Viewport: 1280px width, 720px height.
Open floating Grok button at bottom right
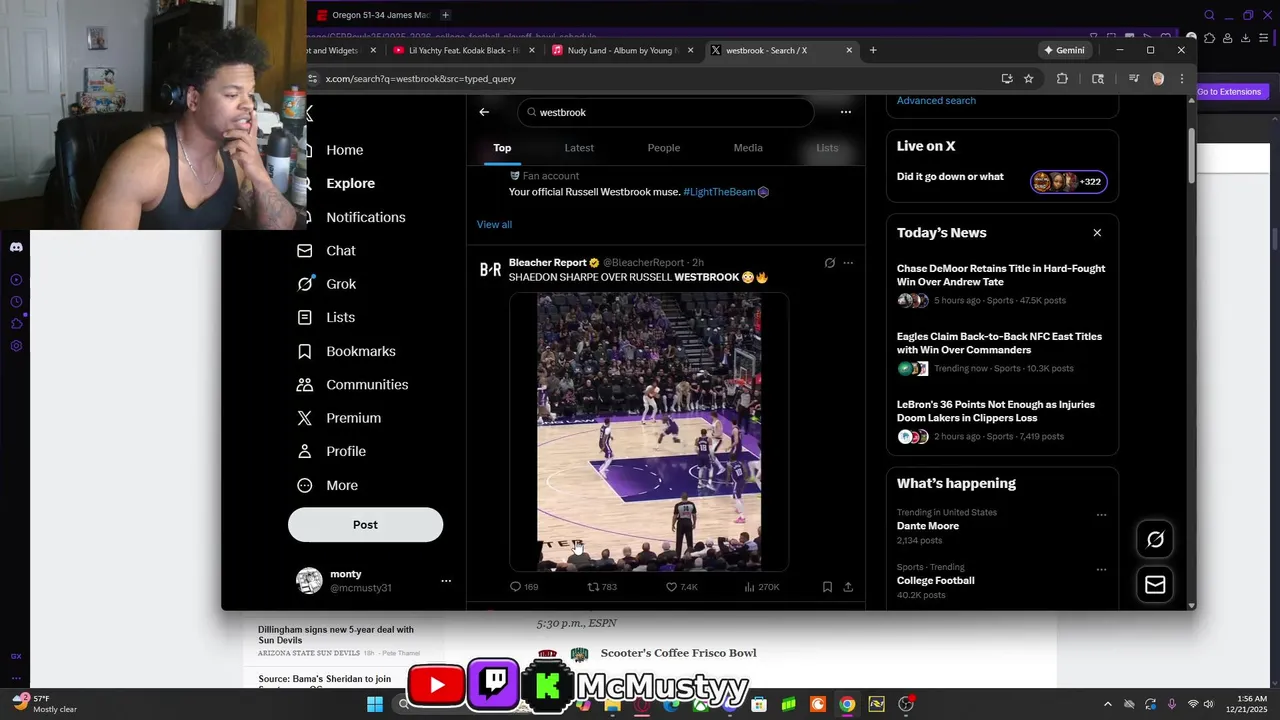[1155, 540]
